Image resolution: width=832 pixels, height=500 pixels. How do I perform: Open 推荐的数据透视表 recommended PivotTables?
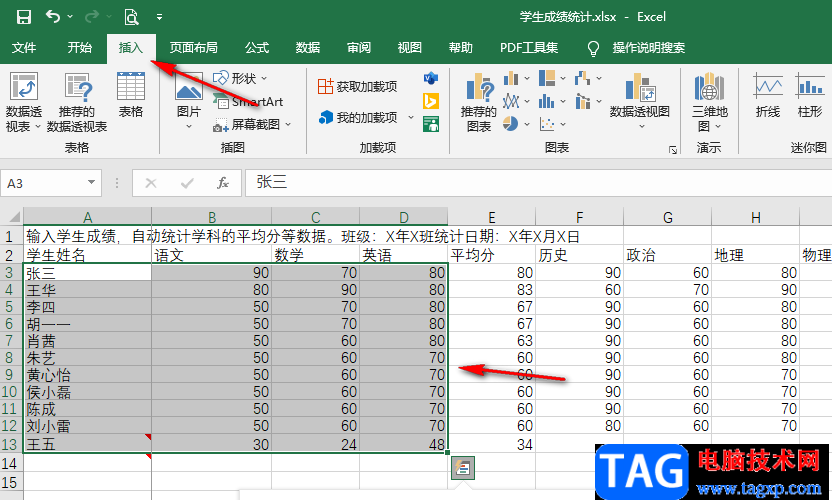tap(77, 102)
